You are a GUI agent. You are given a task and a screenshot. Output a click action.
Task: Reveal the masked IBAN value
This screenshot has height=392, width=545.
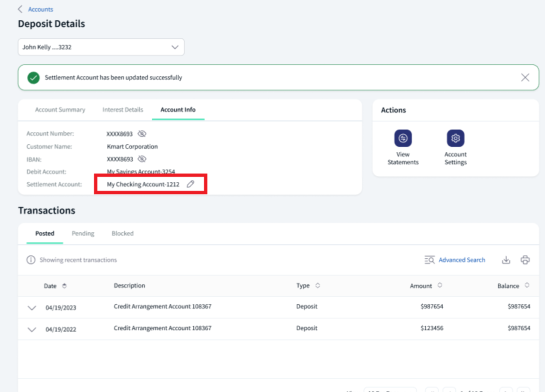(x=142, y=159)
